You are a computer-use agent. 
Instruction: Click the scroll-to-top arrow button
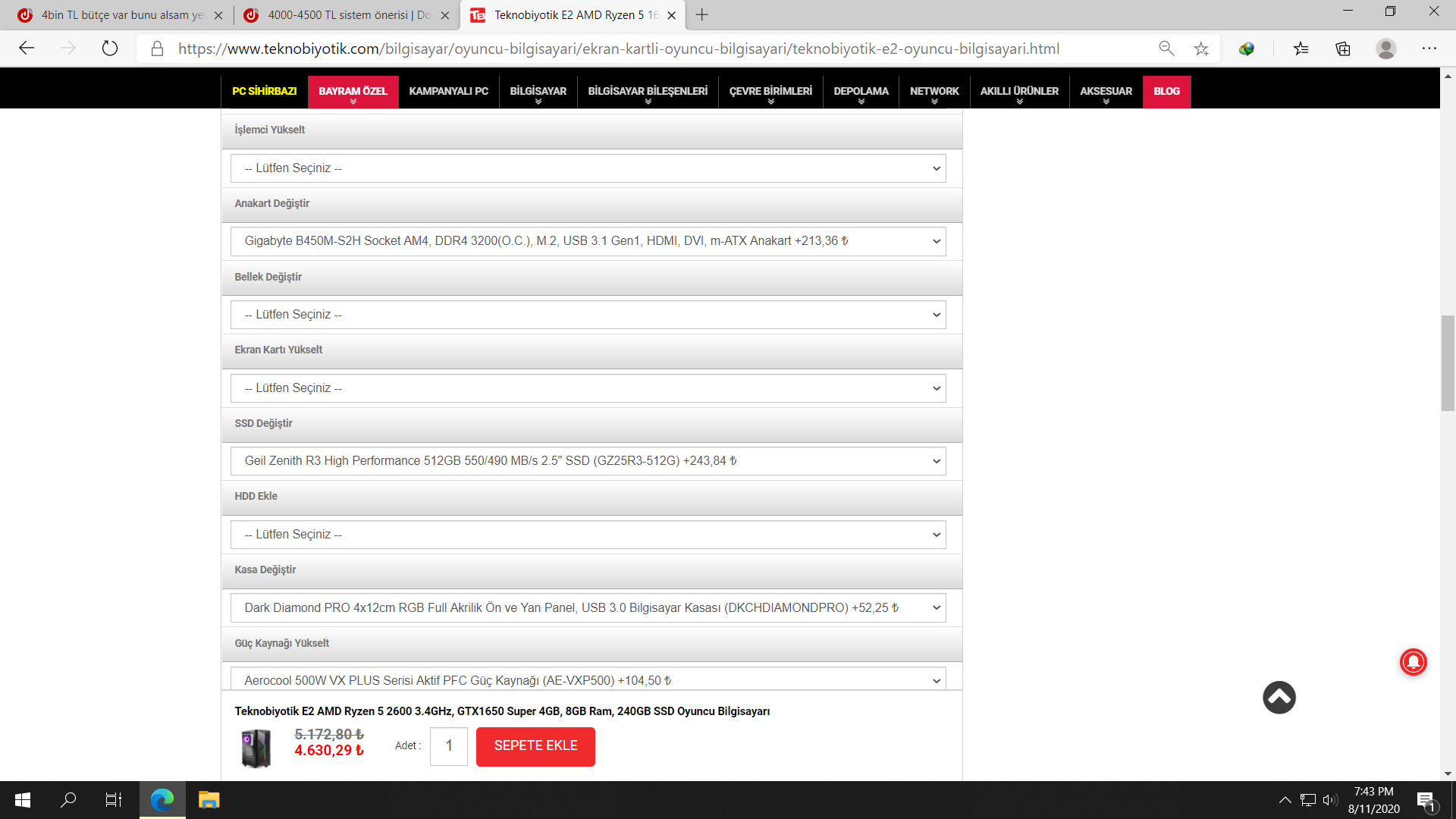[x=1279, y=697]
